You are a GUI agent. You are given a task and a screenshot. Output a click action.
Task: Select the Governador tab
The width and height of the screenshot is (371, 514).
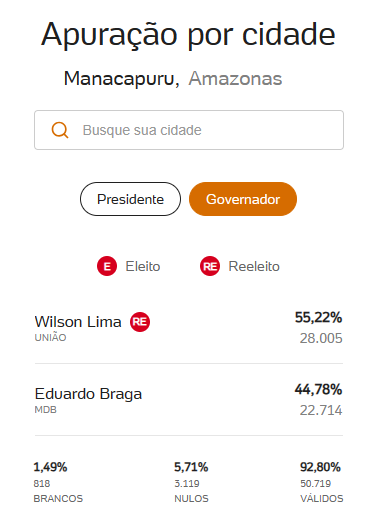pyautogui.click(x=243, y=199)
